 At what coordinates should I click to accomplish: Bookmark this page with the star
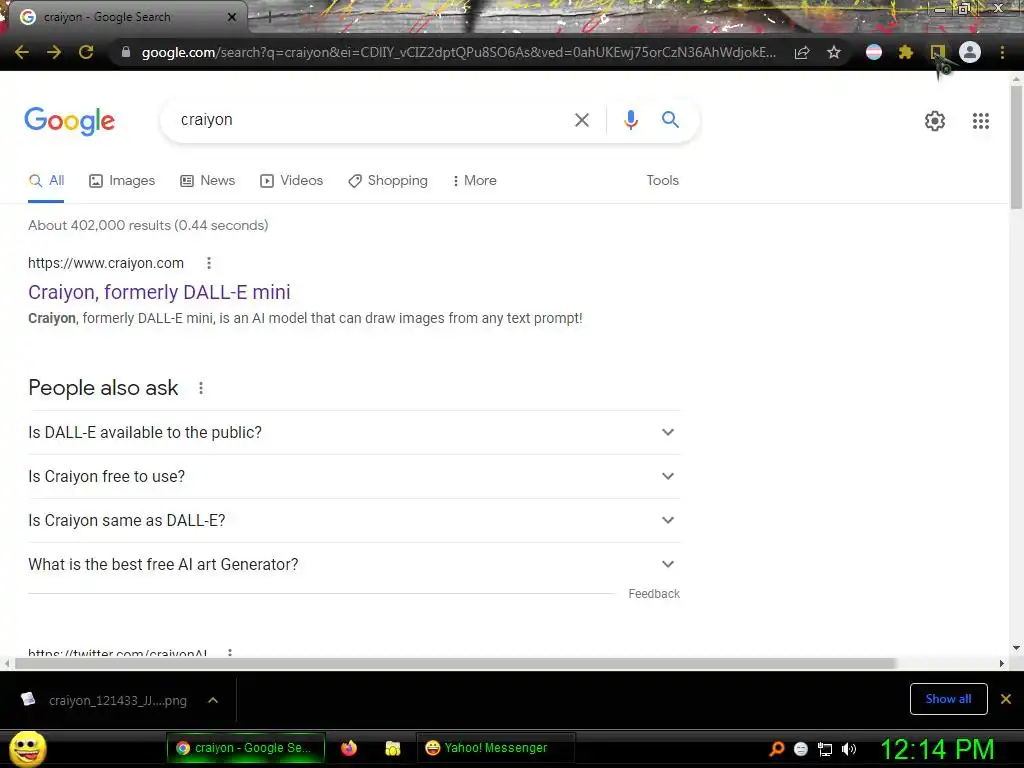point(834,52)
